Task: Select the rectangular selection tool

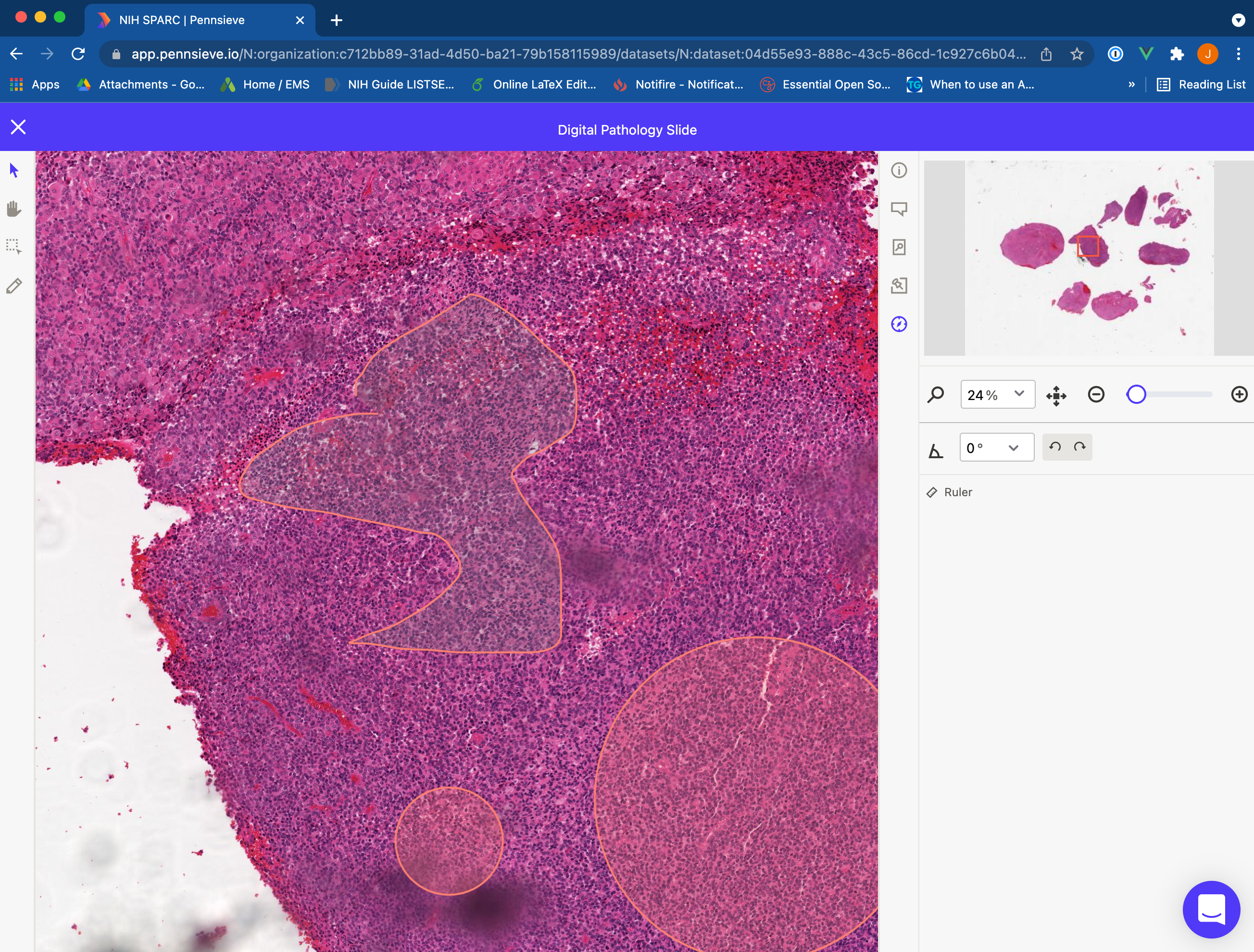Action: click(x=14, y=246)
